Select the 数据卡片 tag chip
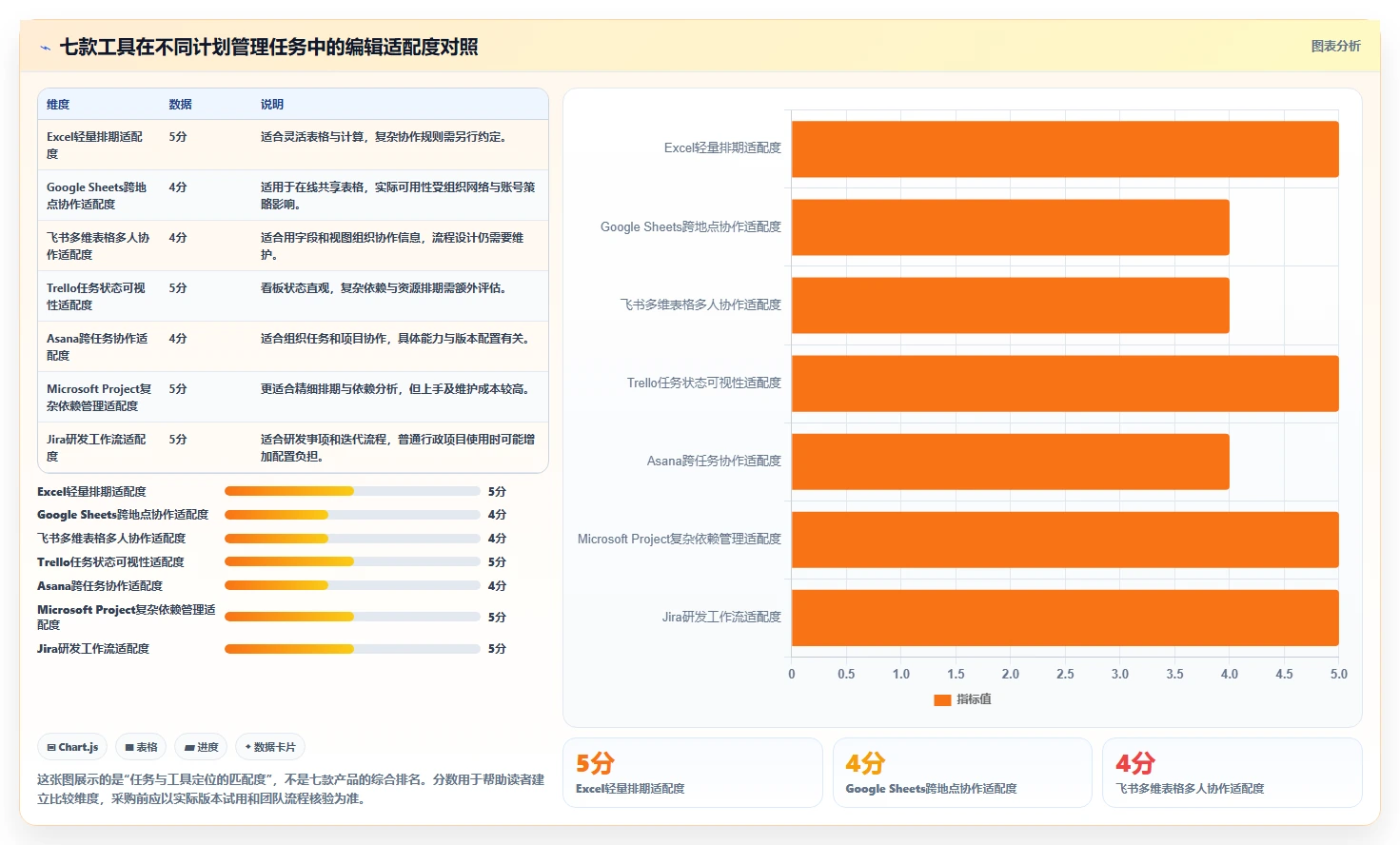Viewport: 1400px width, 845px height. pyautogui.click(x=270, y=747)
